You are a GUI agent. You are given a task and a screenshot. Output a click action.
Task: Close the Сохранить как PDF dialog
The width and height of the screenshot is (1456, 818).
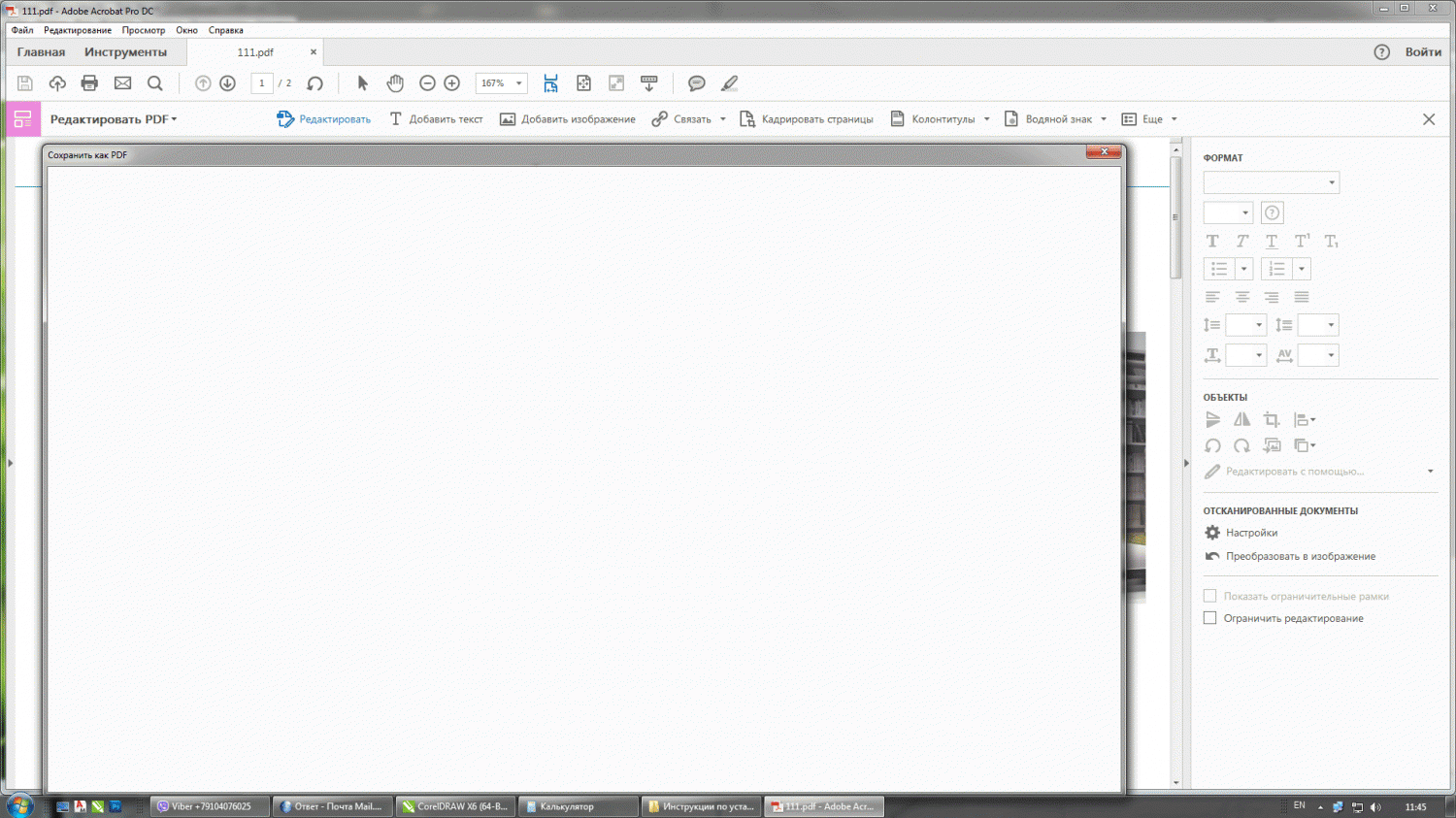click(1104, 151)
